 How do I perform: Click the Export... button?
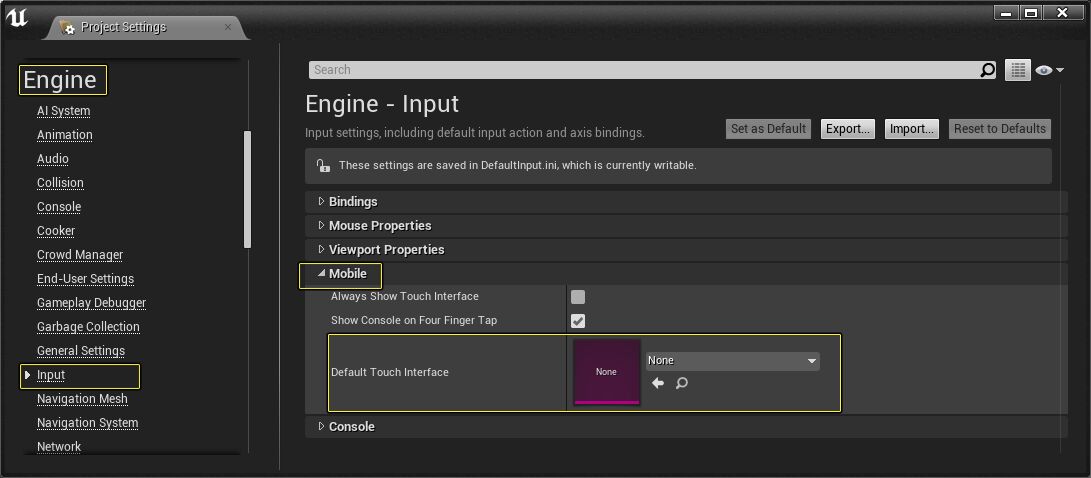click(x=847, y=129)
